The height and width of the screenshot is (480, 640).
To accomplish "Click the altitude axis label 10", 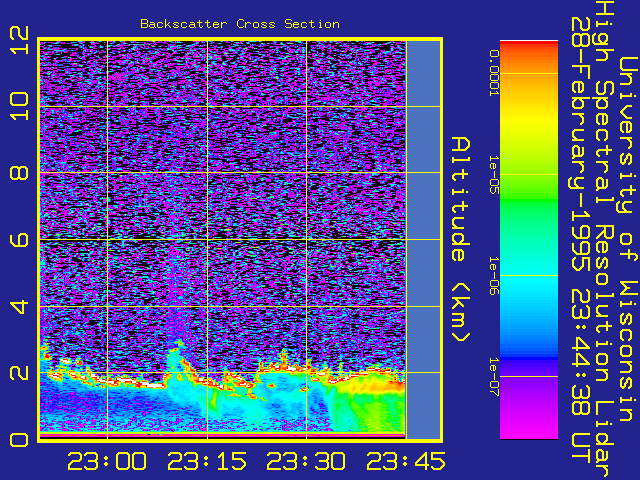I will point(20,106).
